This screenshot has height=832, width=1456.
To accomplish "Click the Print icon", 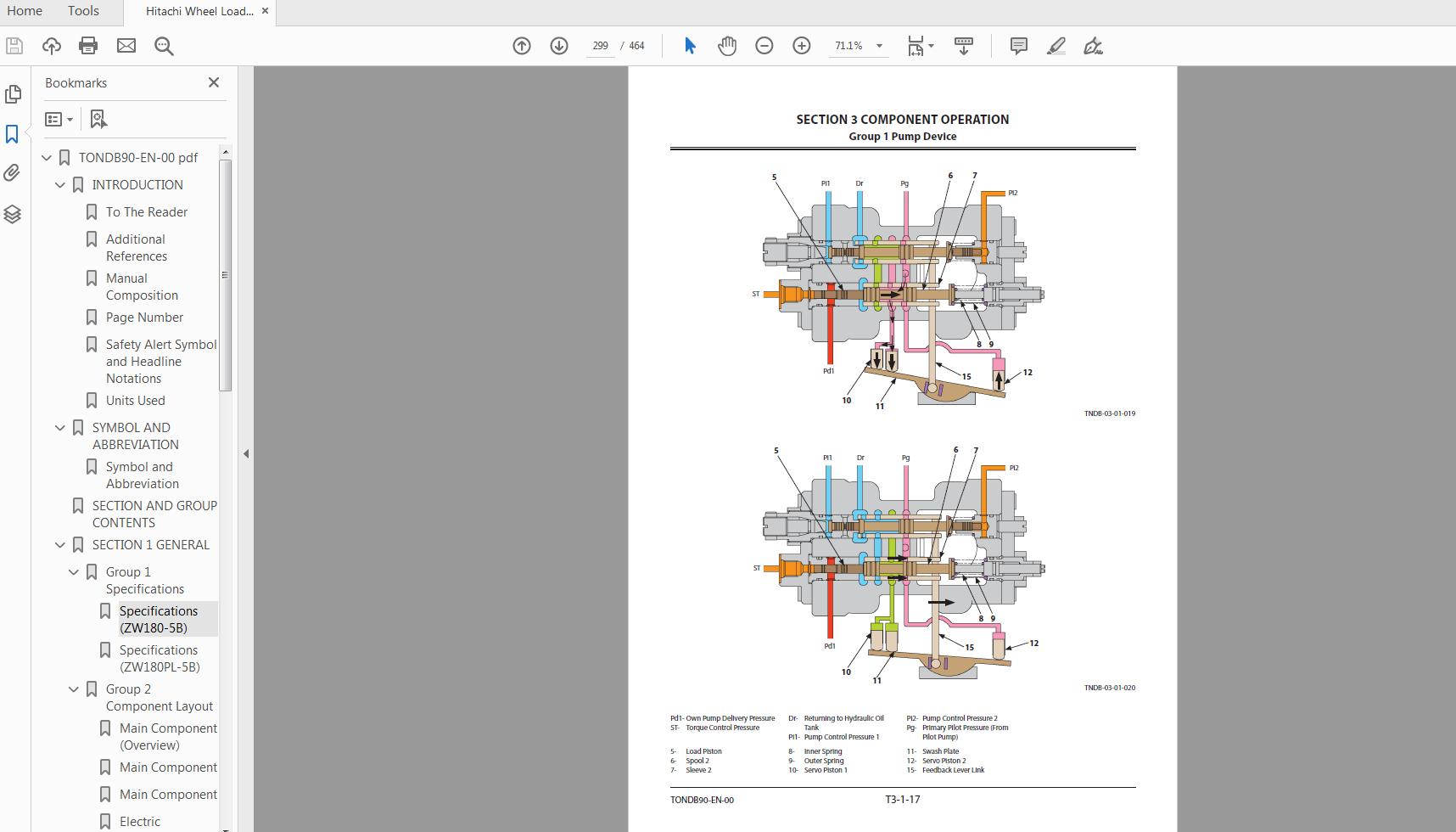I will (x=88, y=46).
